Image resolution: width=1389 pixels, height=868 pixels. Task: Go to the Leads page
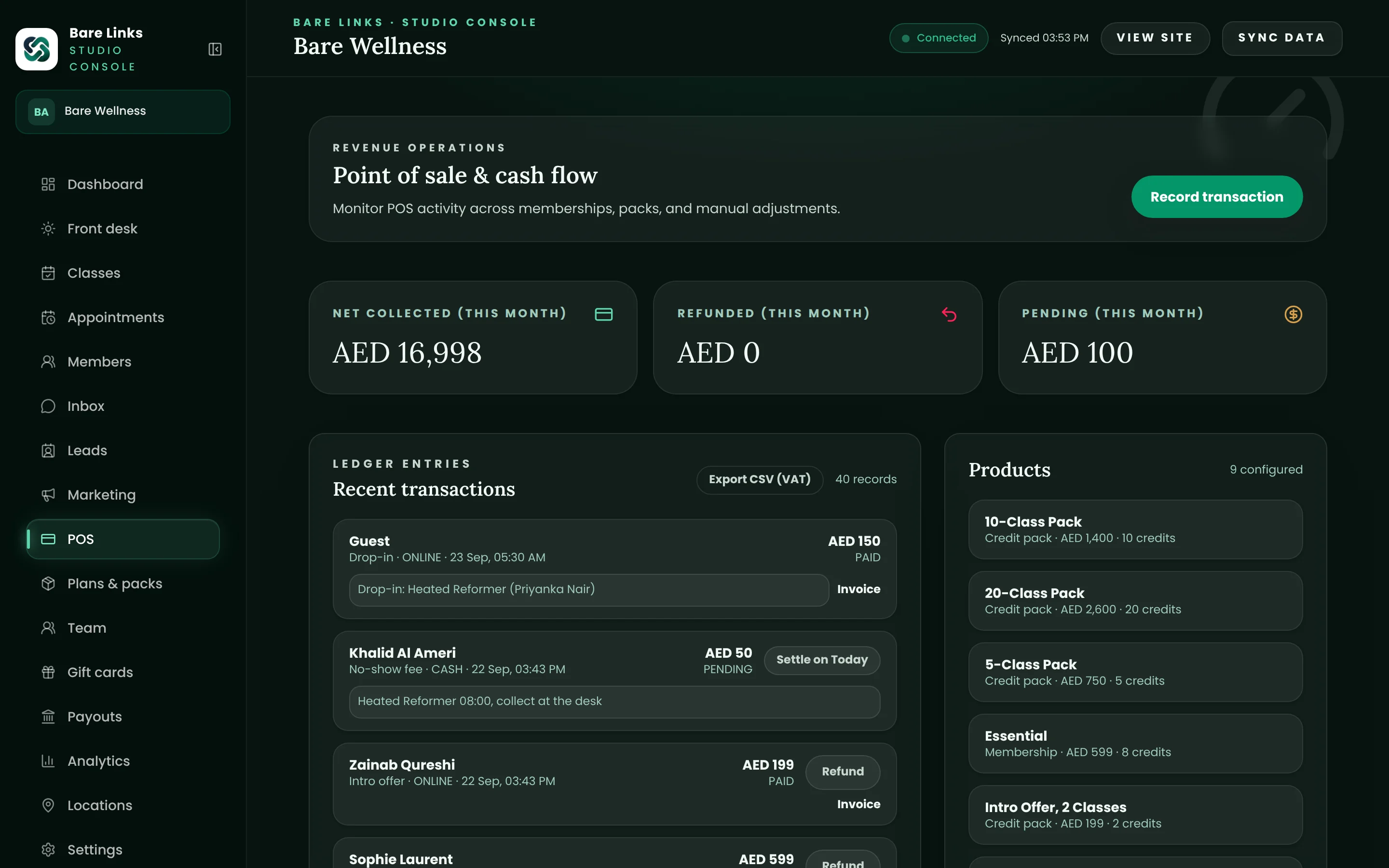click(x=123, y=451)
